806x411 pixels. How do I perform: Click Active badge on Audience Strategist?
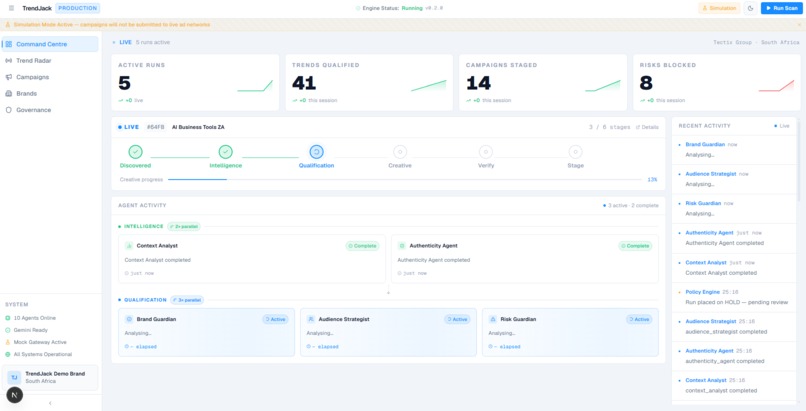click(457, 319)
